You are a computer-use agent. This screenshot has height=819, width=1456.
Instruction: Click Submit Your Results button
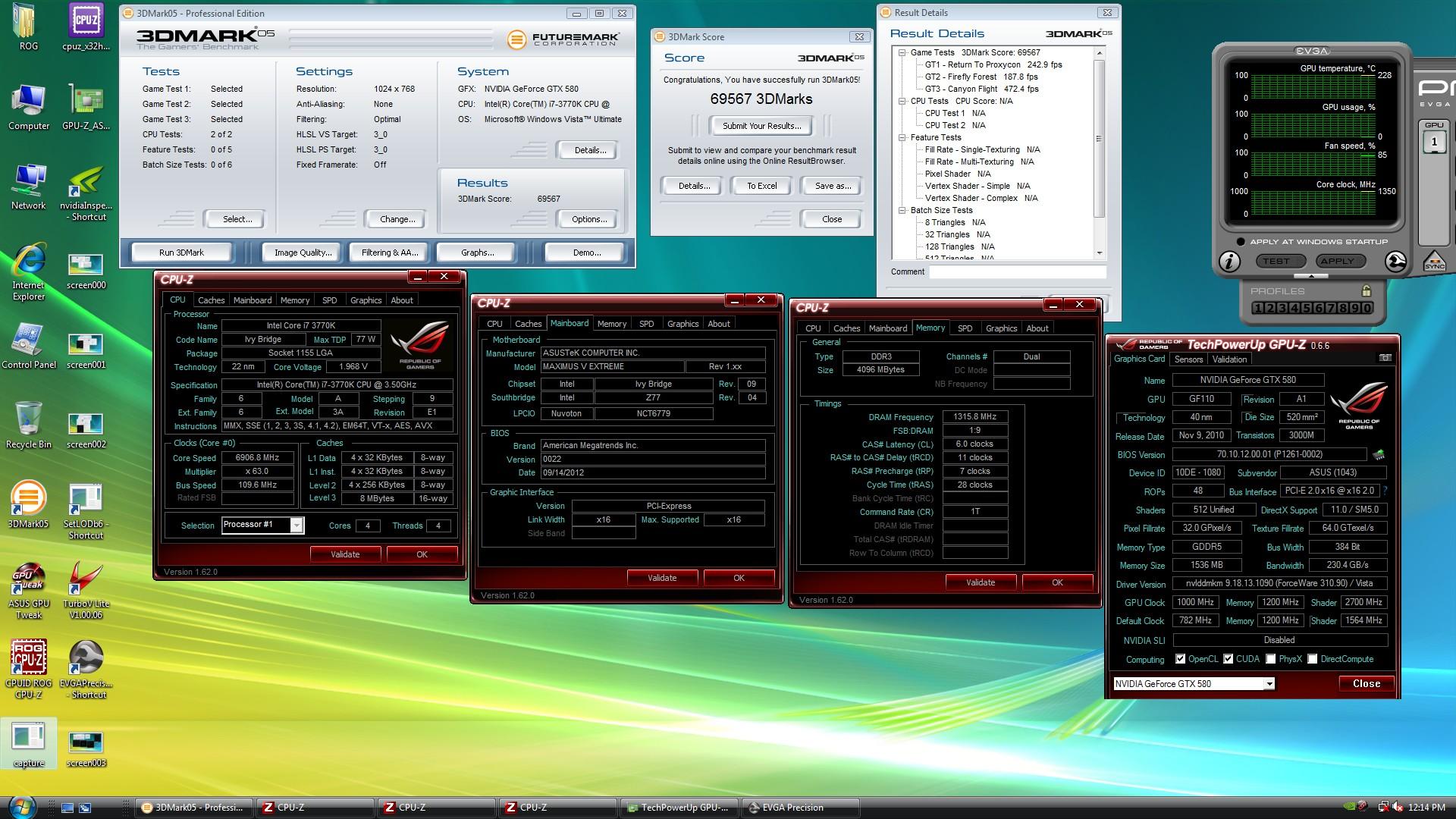[761, 126]
